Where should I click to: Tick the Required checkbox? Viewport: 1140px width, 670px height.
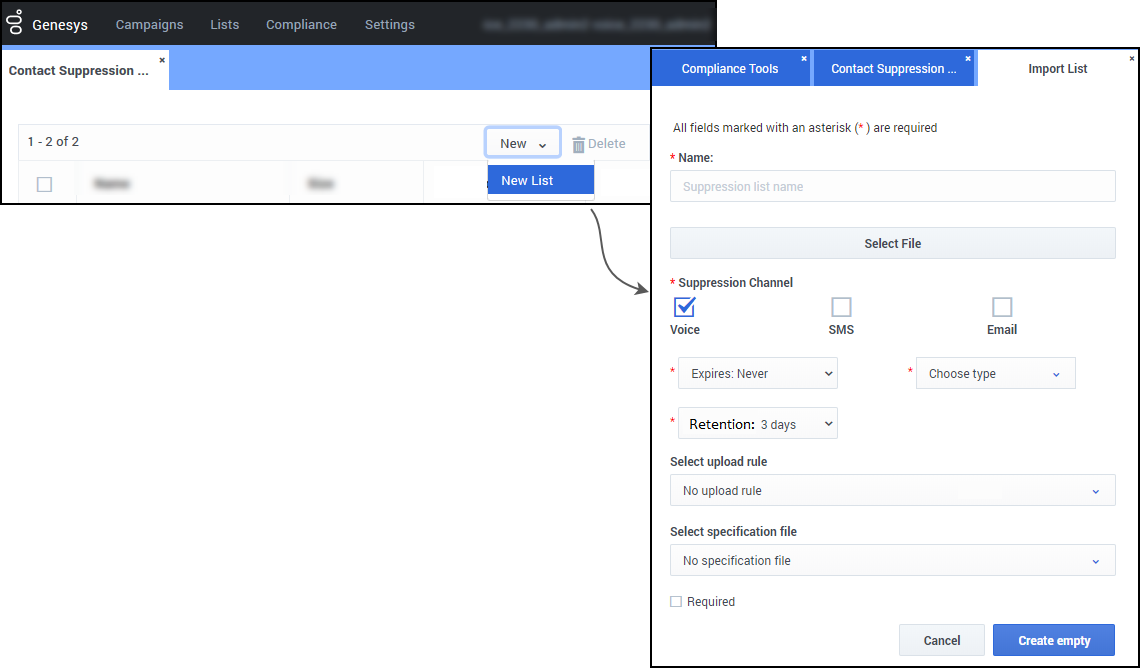[676, 602]
